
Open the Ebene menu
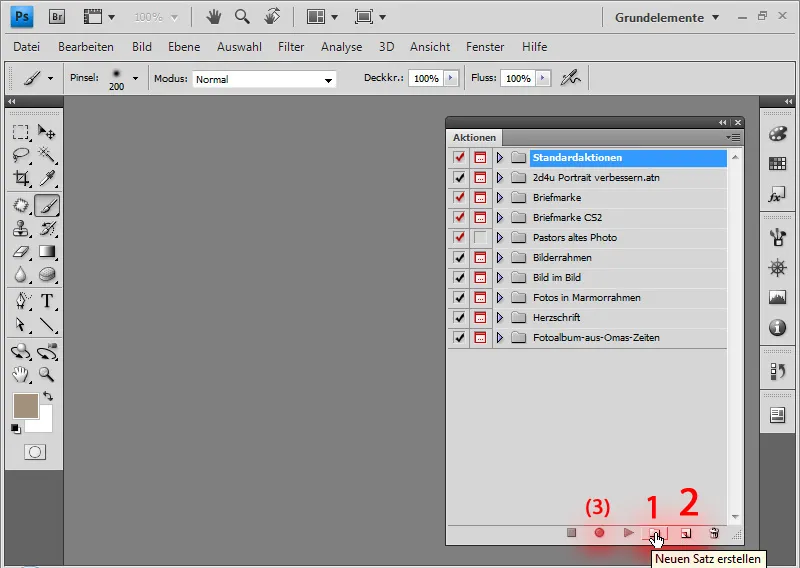(x=184, y=47)
